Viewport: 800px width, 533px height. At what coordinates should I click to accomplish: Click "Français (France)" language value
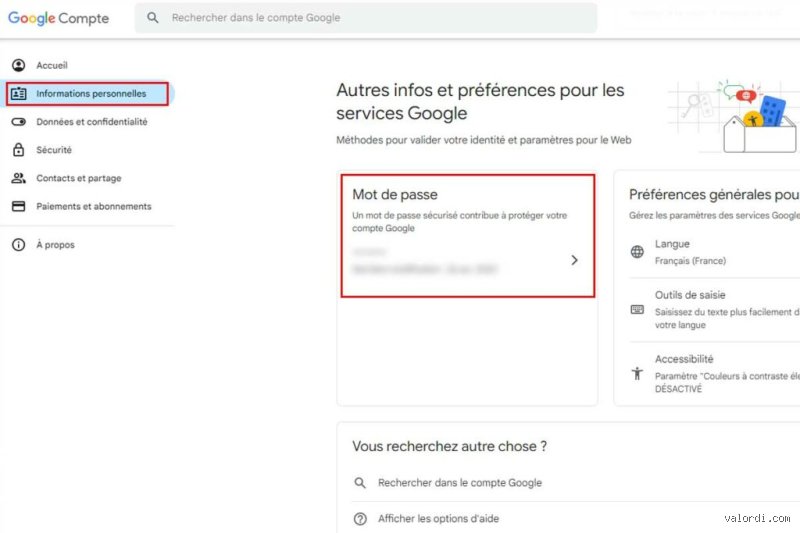pyautogui.click(x=690, y=261)
